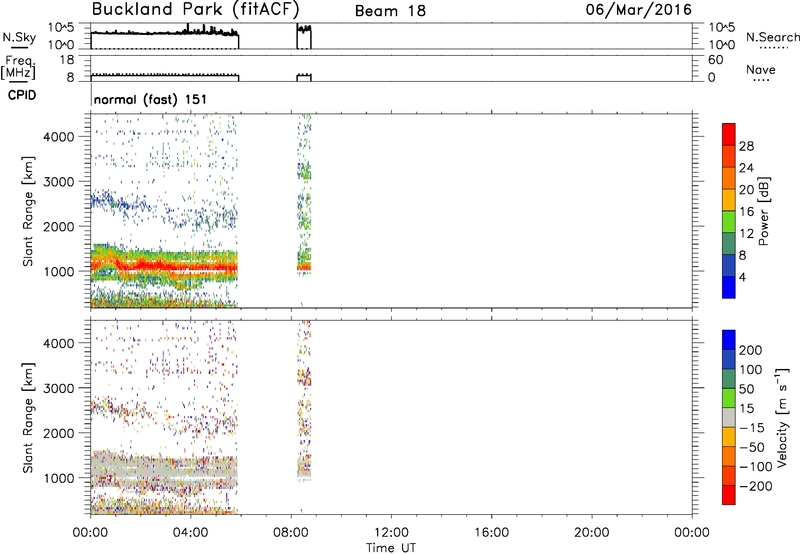Click the '18' tick on the frequency axis
This screenshot has height=554, width=800.
coord(67,60)
